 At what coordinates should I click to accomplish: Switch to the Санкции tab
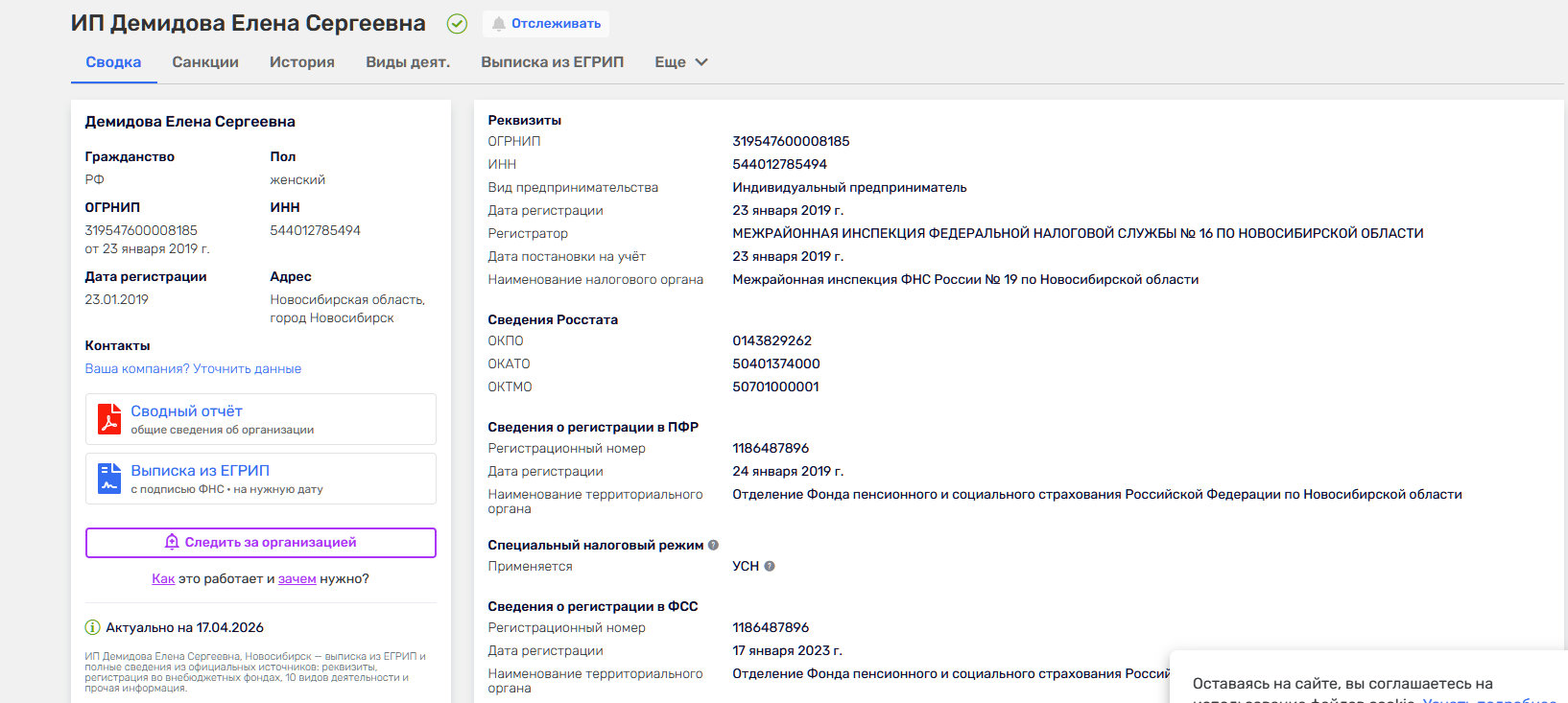point(205,62)
